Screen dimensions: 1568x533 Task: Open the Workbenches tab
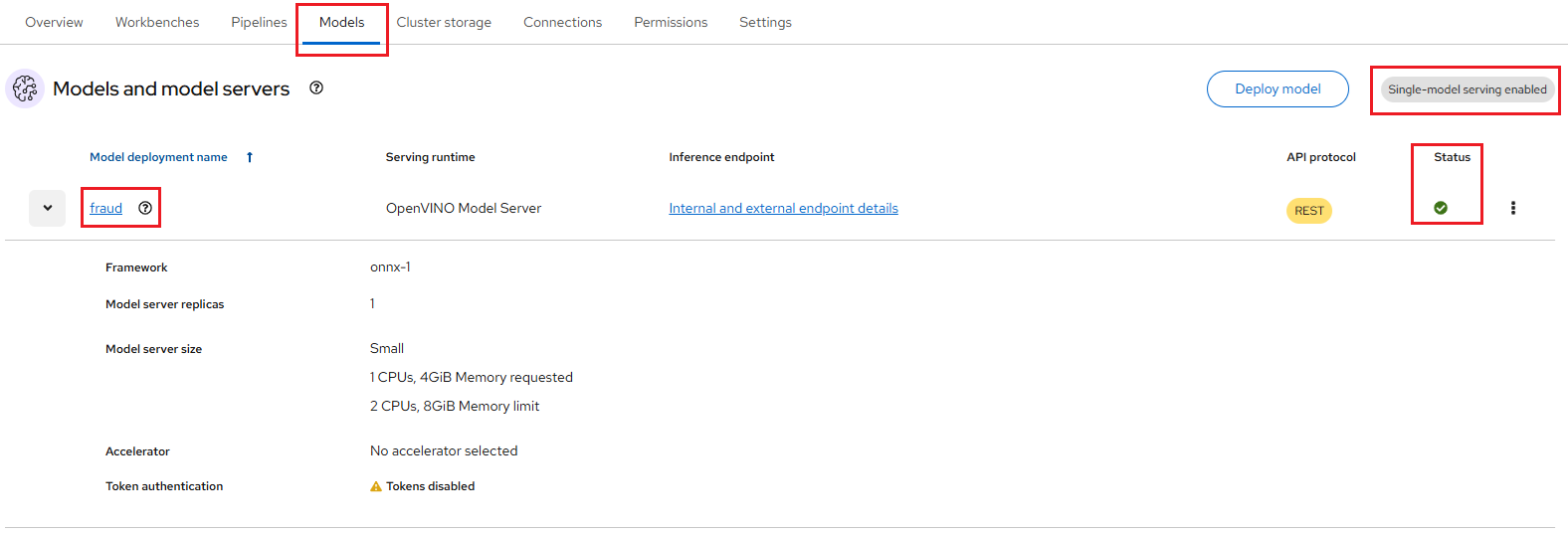157,22
